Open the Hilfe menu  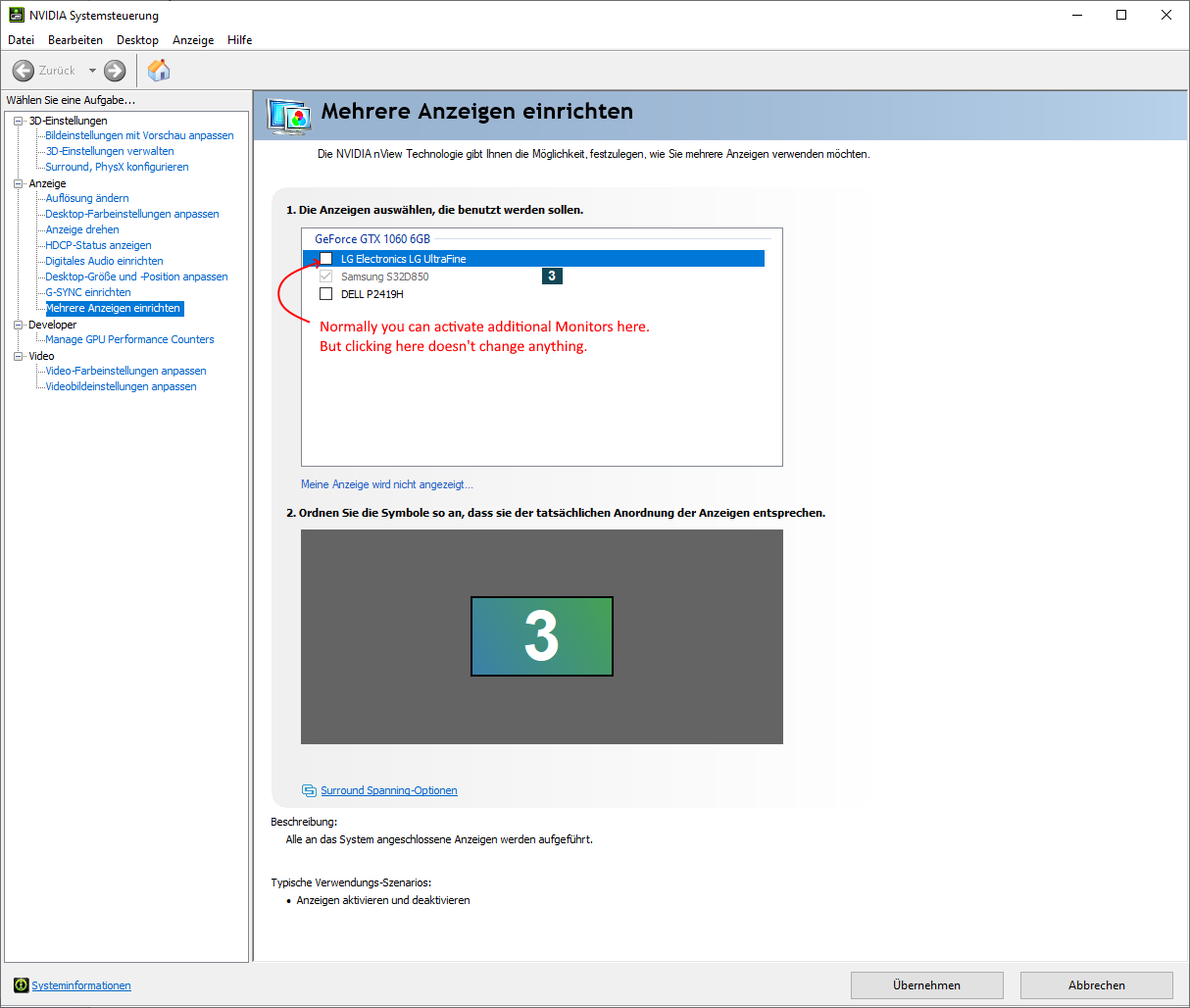239,40
